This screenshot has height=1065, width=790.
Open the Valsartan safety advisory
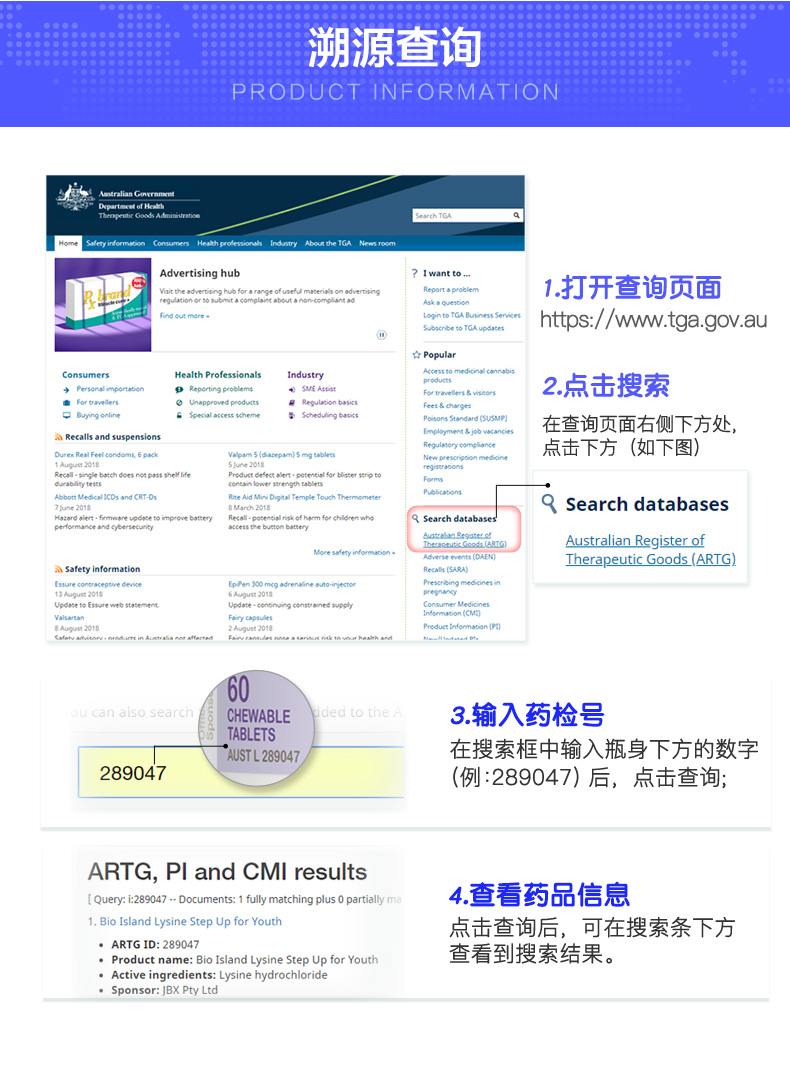(x=69, y=618)
